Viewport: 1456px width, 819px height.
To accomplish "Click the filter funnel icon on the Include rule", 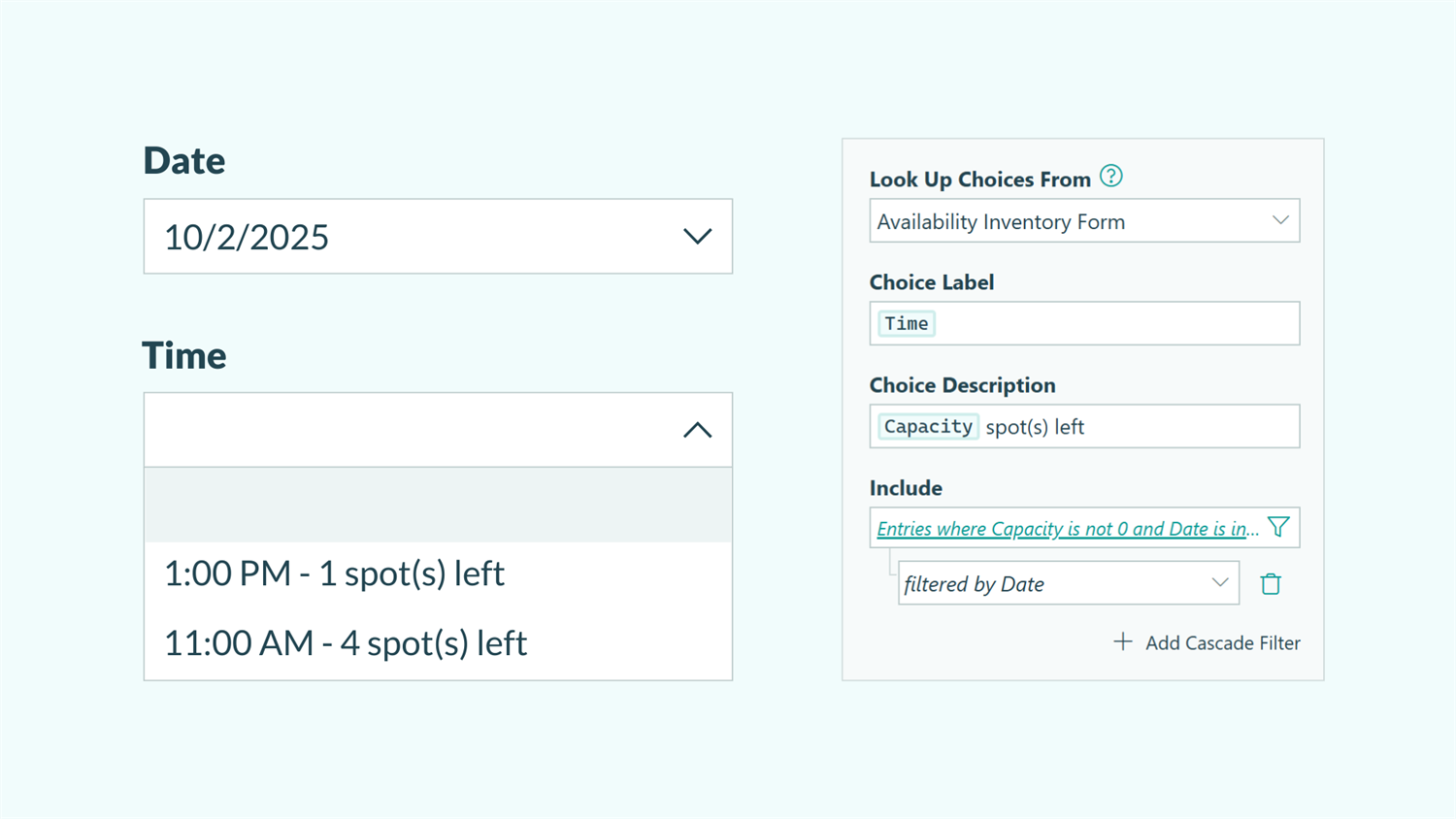I will click(x=1278, y=527).
